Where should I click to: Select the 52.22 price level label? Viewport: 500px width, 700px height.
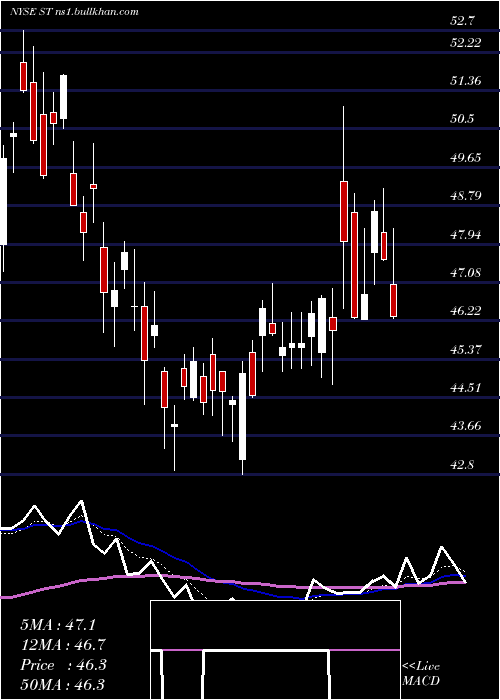point(465,42)
